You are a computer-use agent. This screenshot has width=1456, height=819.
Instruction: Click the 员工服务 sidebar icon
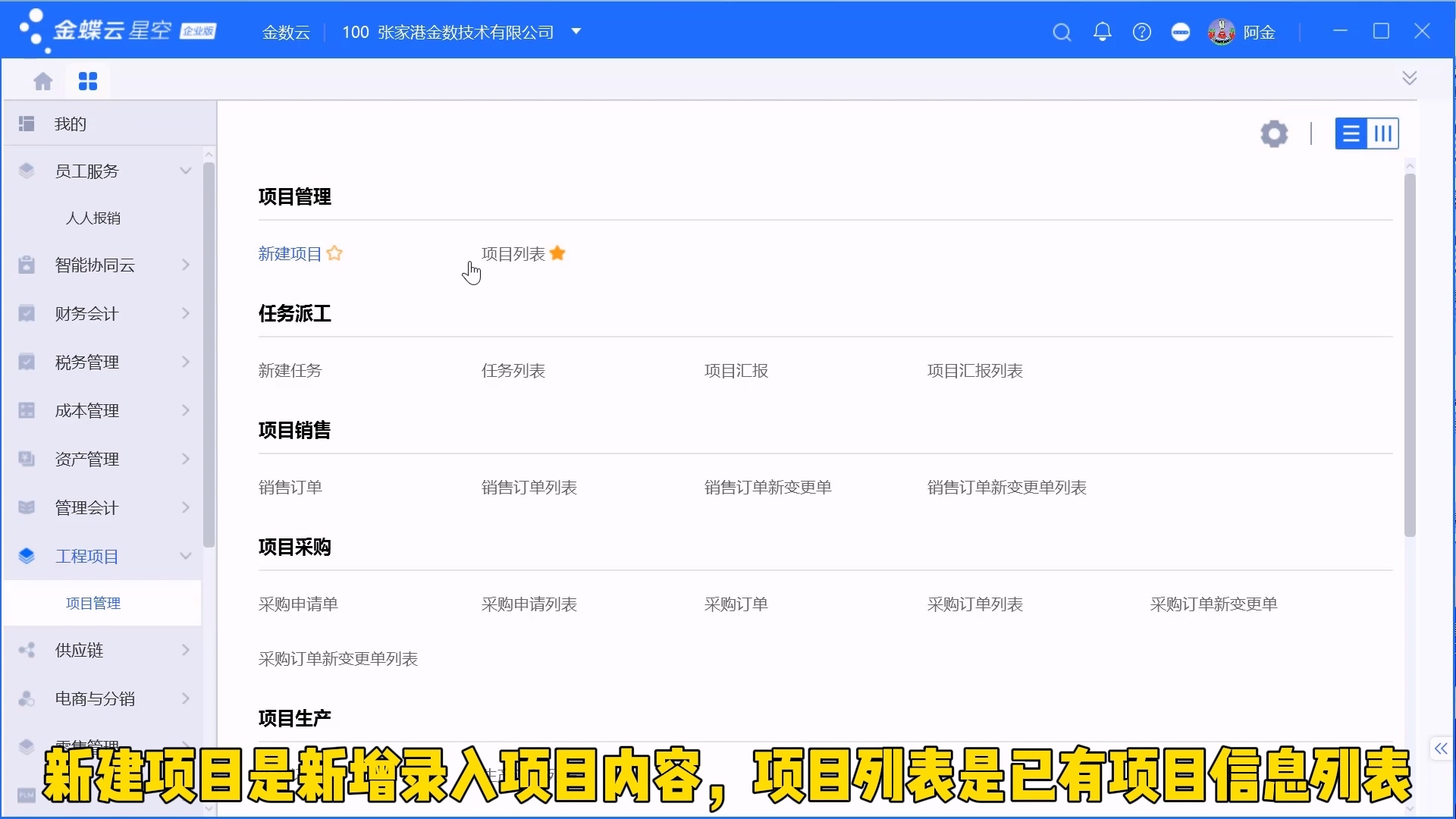point(27,171)
